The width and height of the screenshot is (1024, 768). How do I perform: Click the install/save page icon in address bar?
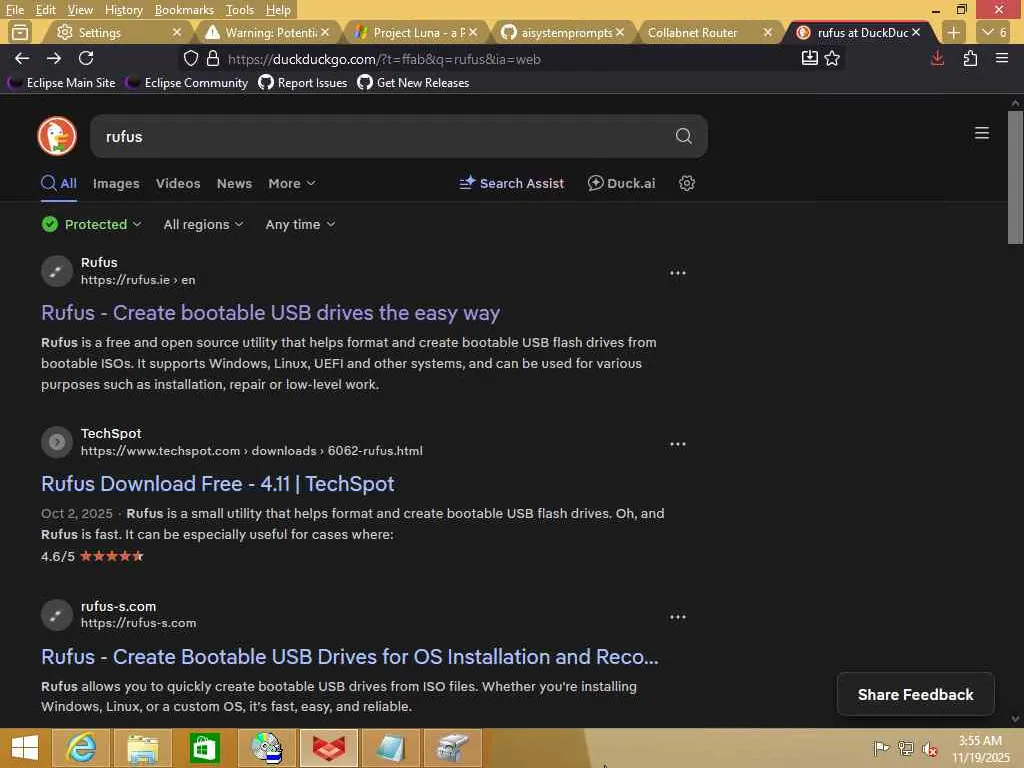pyautogui.click(x=810, y=59)
